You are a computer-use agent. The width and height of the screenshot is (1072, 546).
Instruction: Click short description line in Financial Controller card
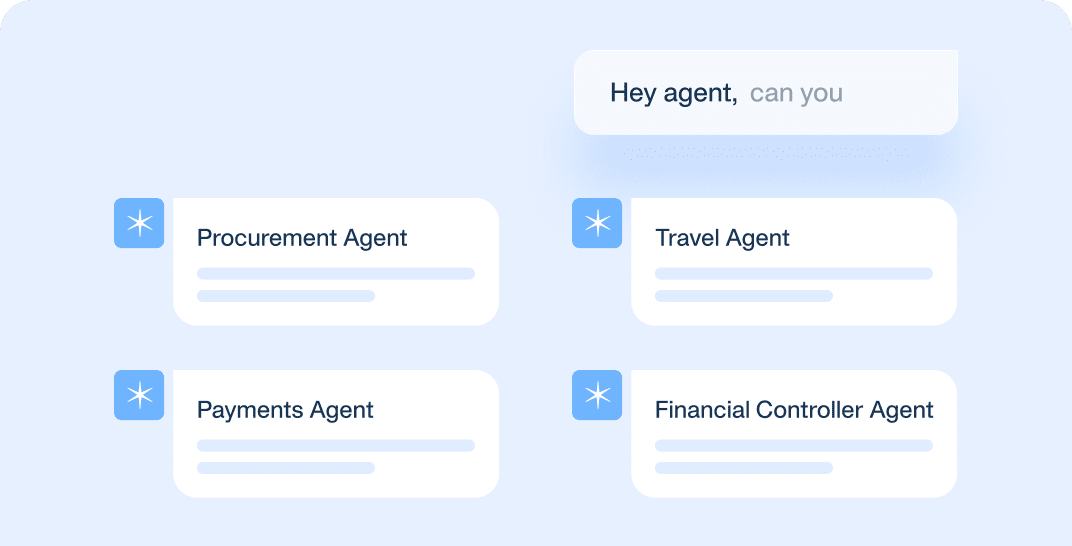743,468
